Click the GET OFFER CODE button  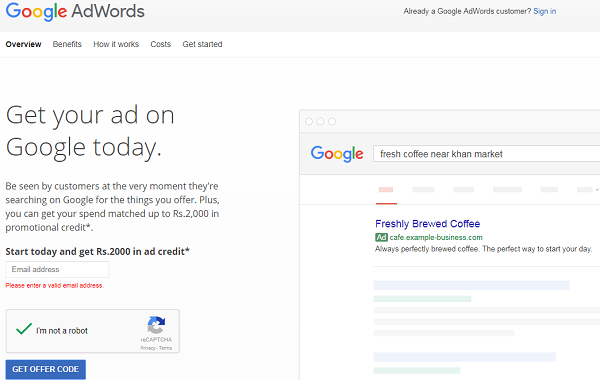point(46,369)
